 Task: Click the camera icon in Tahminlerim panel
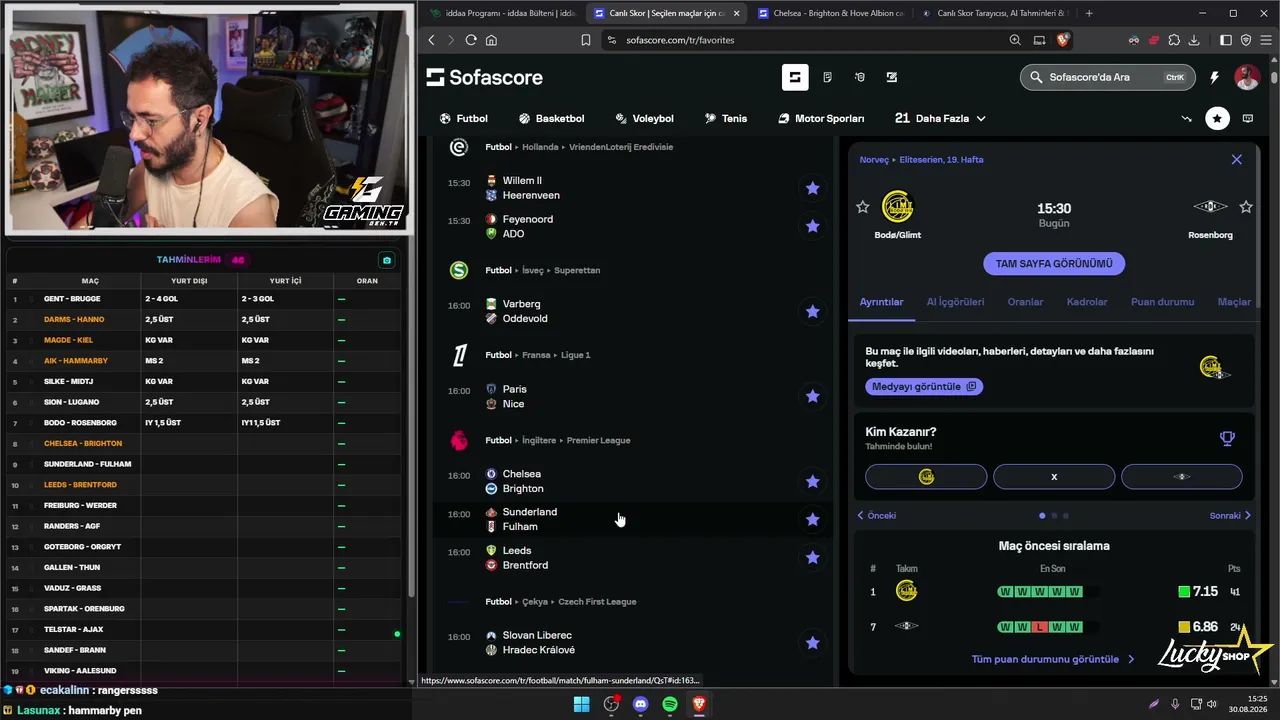click(387, 260)
